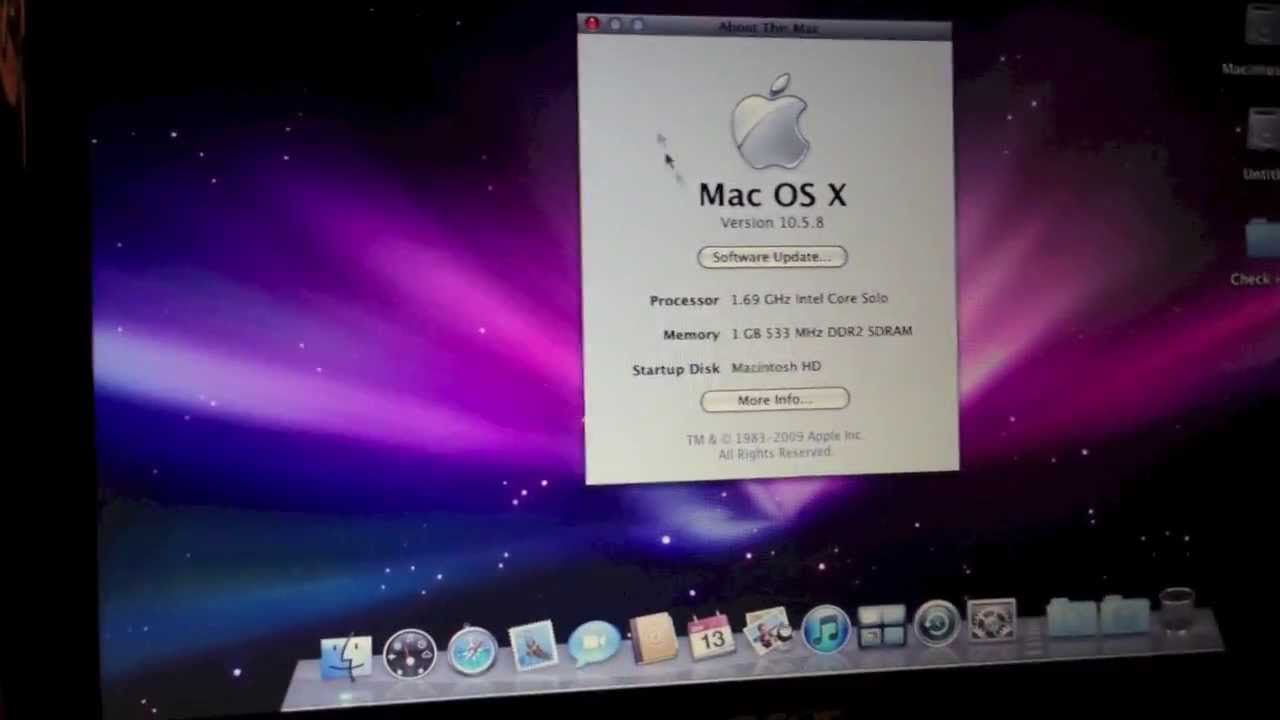Select the Check folder on desktop
1280x720 pixels.
[1258, 255]
